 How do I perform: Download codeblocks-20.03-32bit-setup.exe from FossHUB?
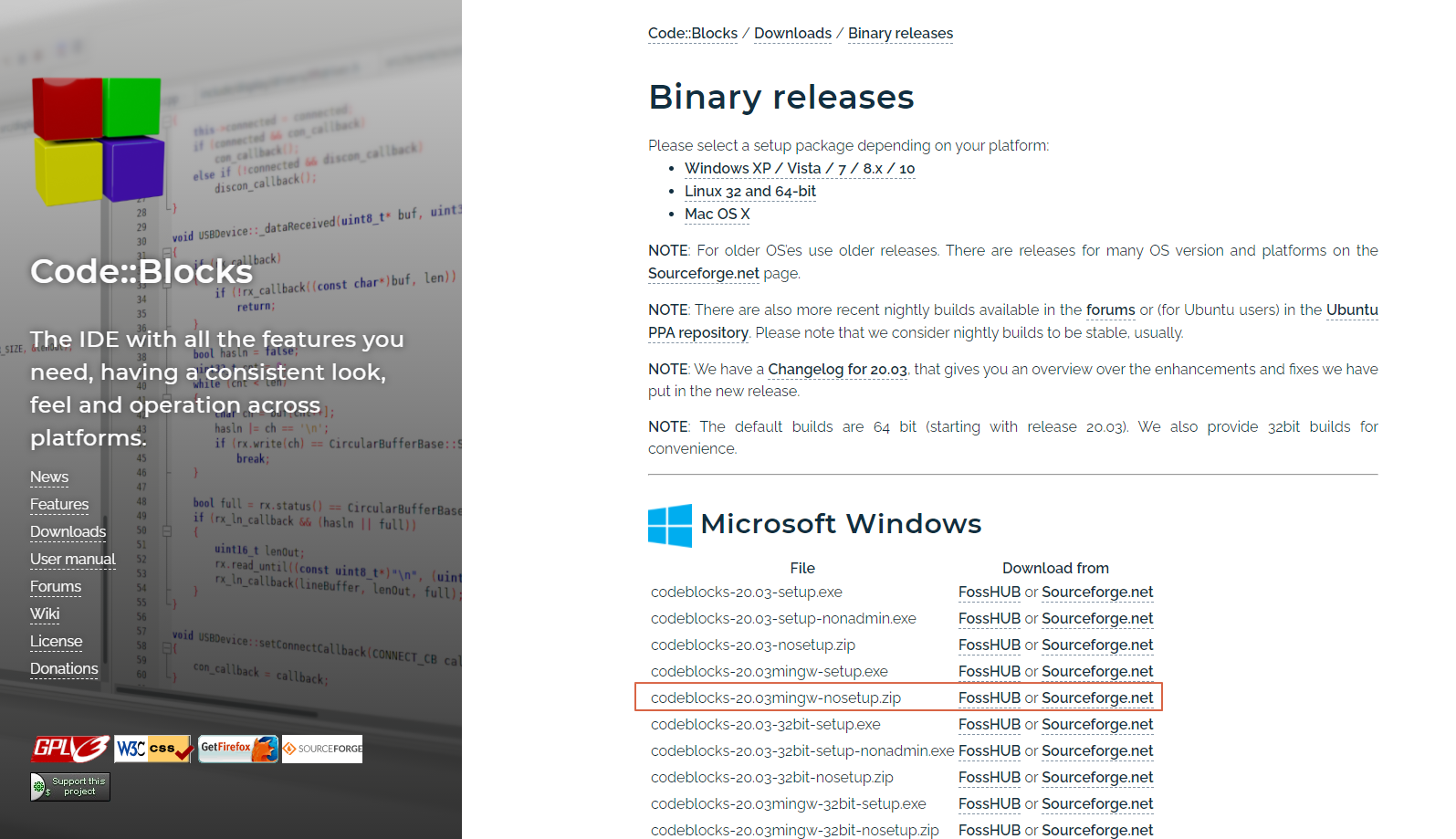point(990,725)
